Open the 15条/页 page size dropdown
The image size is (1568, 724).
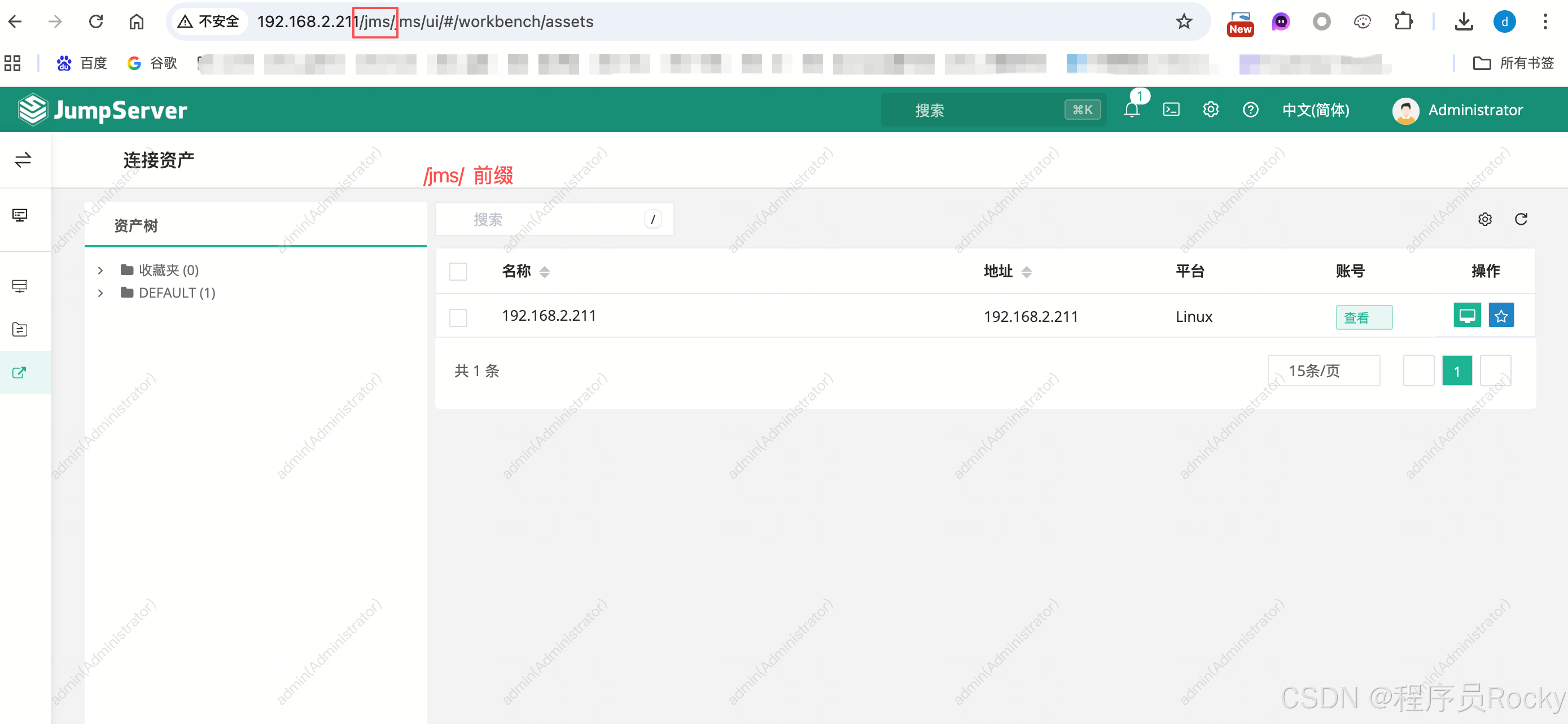pos(1323,371)
